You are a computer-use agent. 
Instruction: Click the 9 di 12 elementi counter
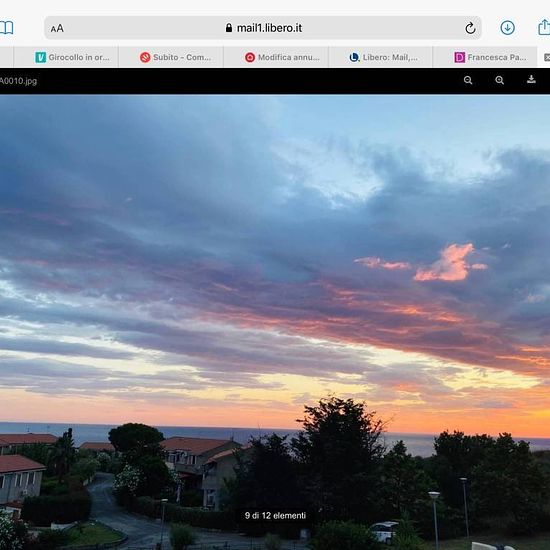pos(275,516)
